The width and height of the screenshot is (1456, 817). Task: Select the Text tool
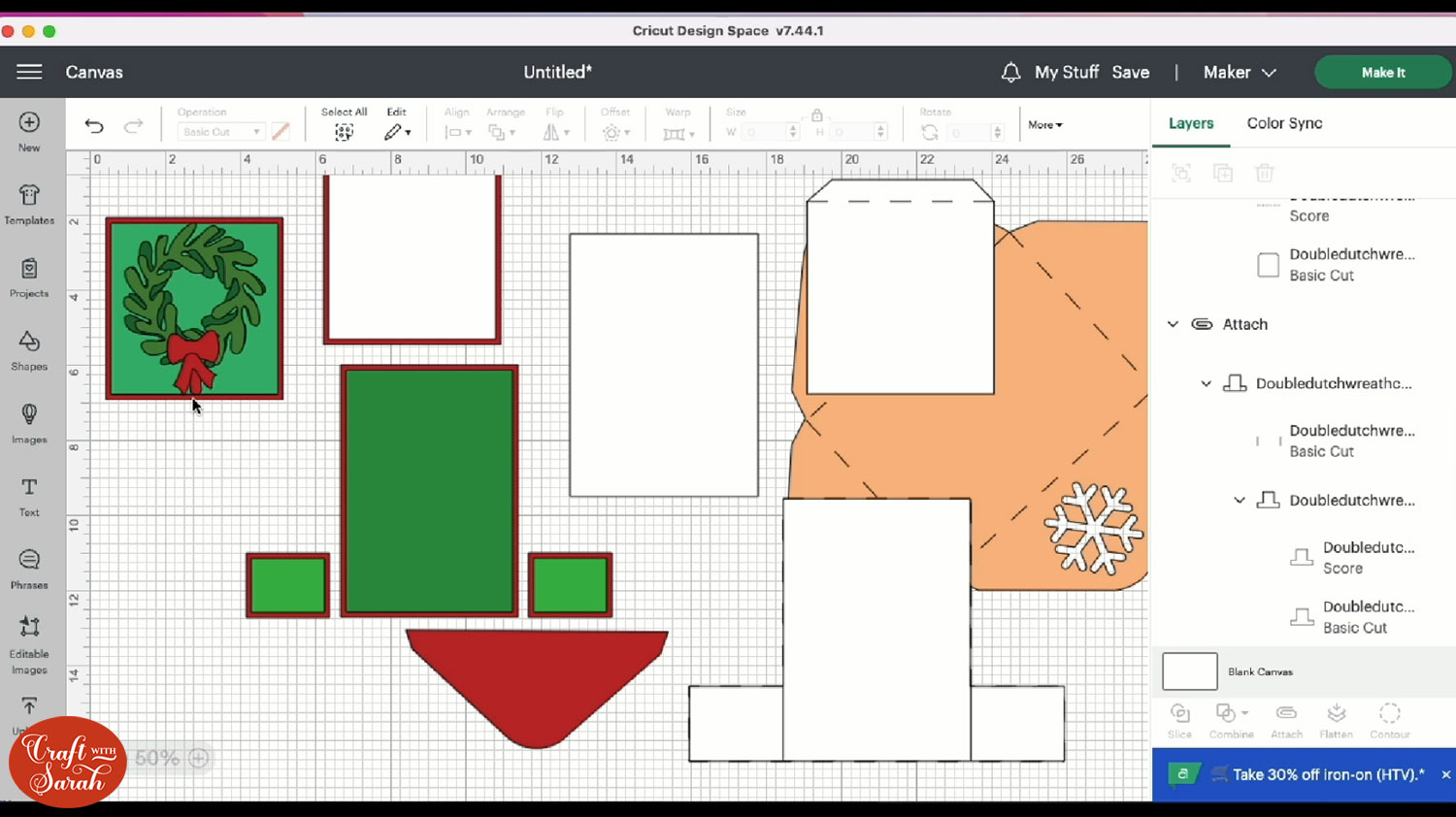(29, 497)
